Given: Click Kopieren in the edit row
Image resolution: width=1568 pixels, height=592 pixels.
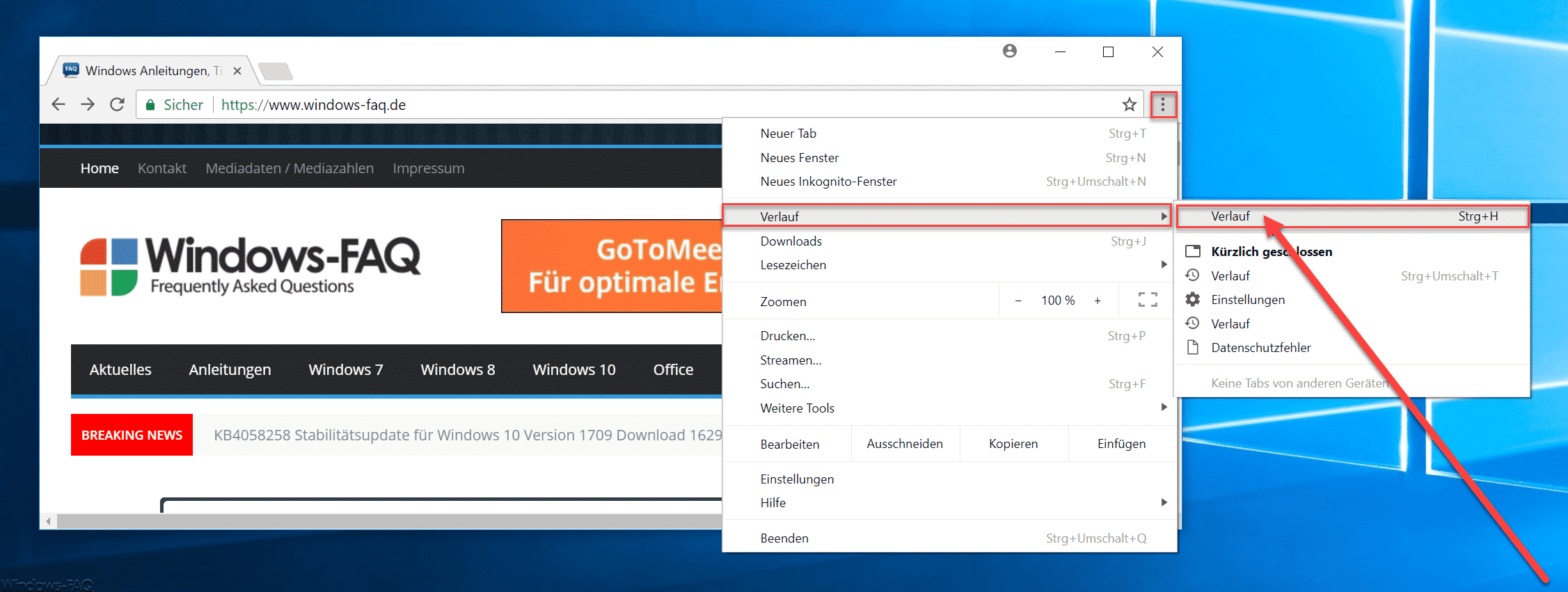Looking at the screenshot, I should (1013, 443).
